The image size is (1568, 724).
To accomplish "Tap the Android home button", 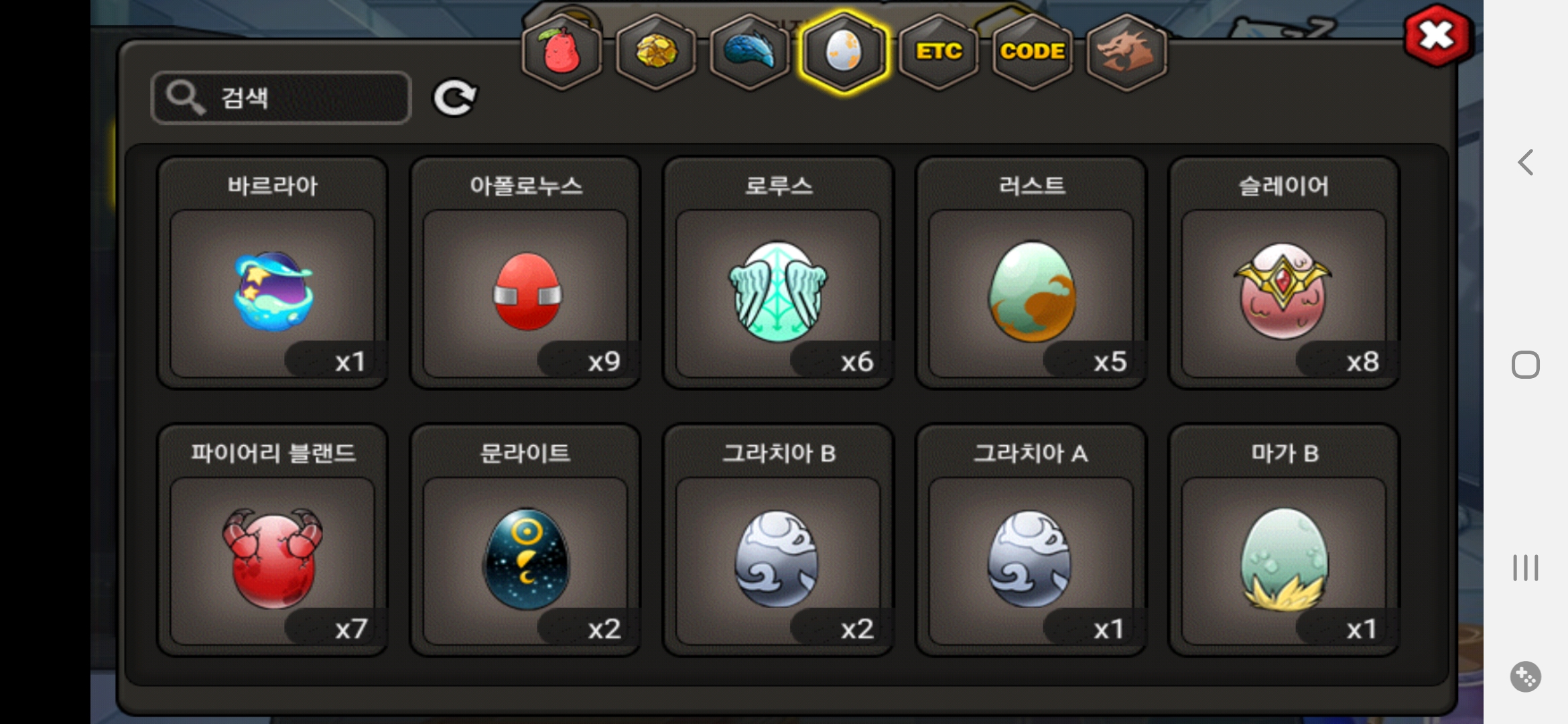I will tap(1526, 365).
